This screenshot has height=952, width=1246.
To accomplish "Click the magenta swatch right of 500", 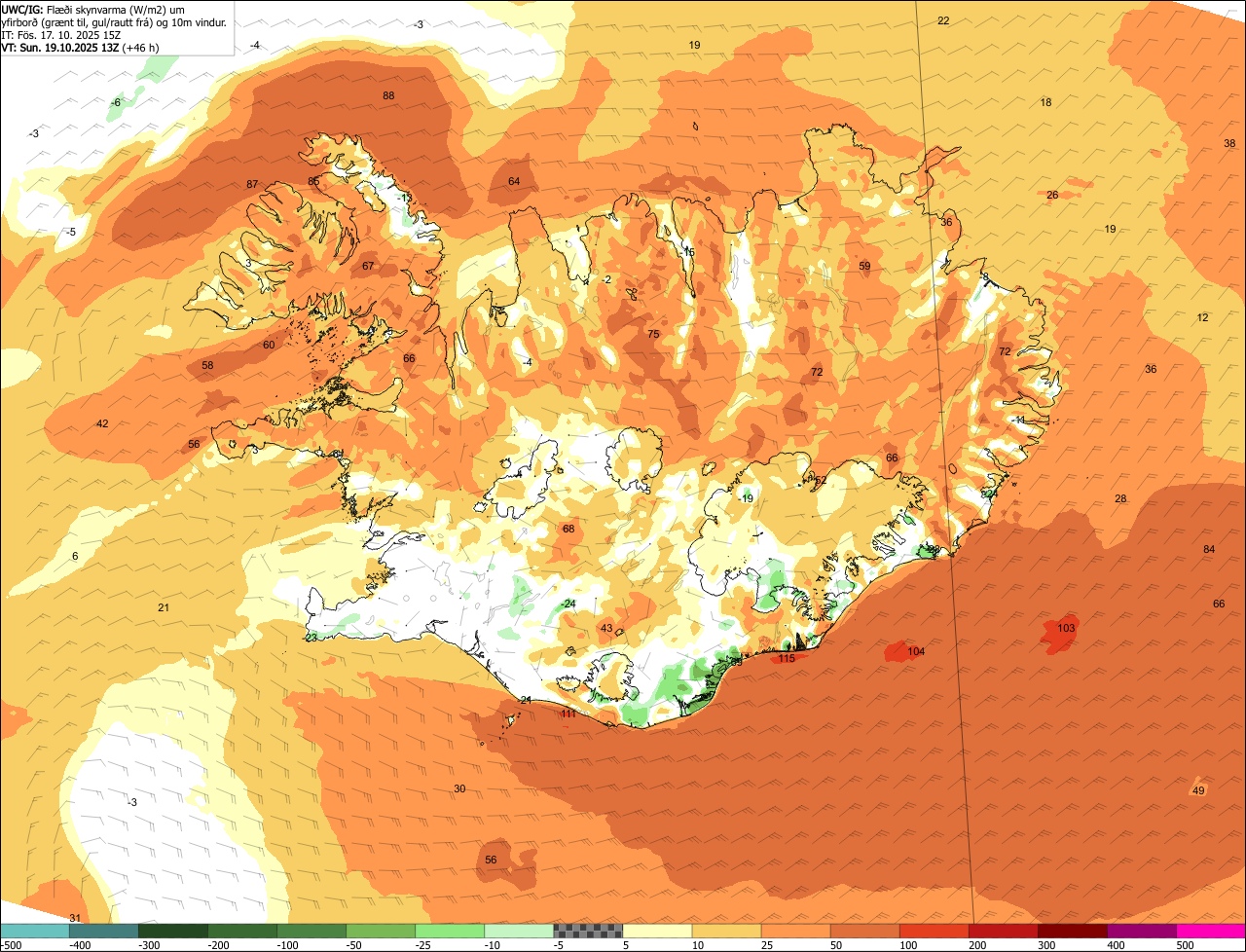I will [1211, 931].
